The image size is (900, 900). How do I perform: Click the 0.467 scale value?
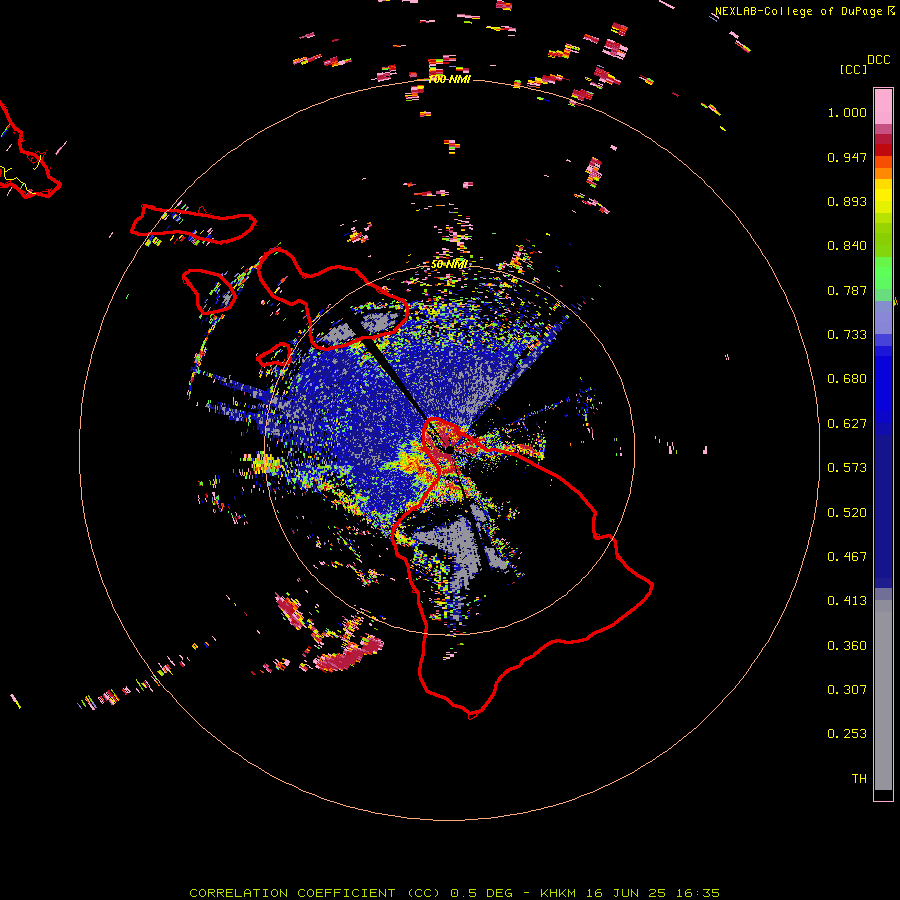click(847, 557)
